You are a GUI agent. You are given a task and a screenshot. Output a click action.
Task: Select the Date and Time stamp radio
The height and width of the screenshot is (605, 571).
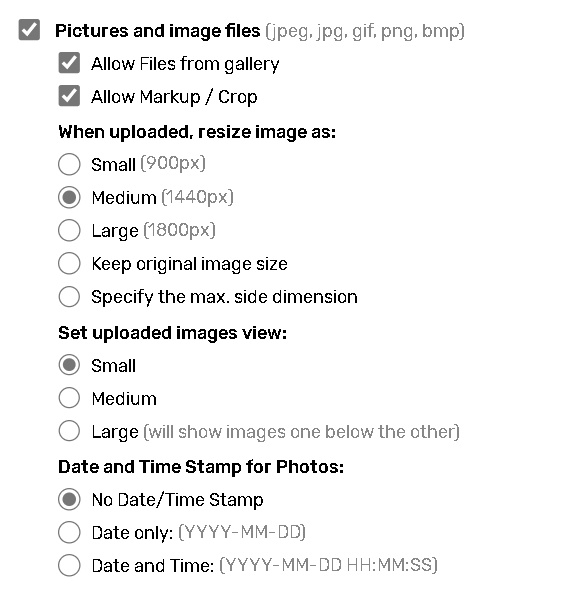69,565
